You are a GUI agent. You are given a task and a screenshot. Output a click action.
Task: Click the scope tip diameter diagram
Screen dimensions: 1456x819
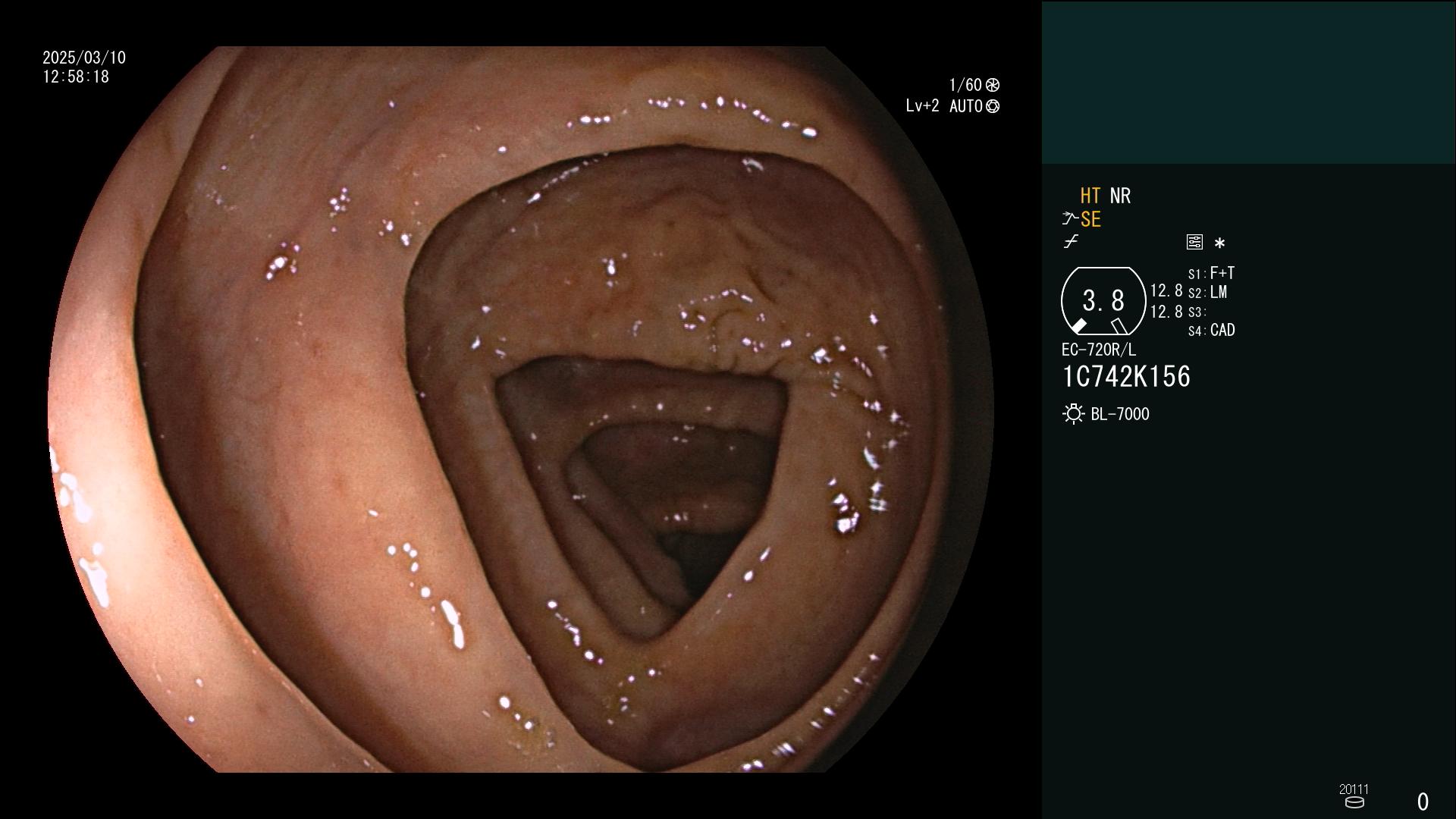tap(1103, 301)
